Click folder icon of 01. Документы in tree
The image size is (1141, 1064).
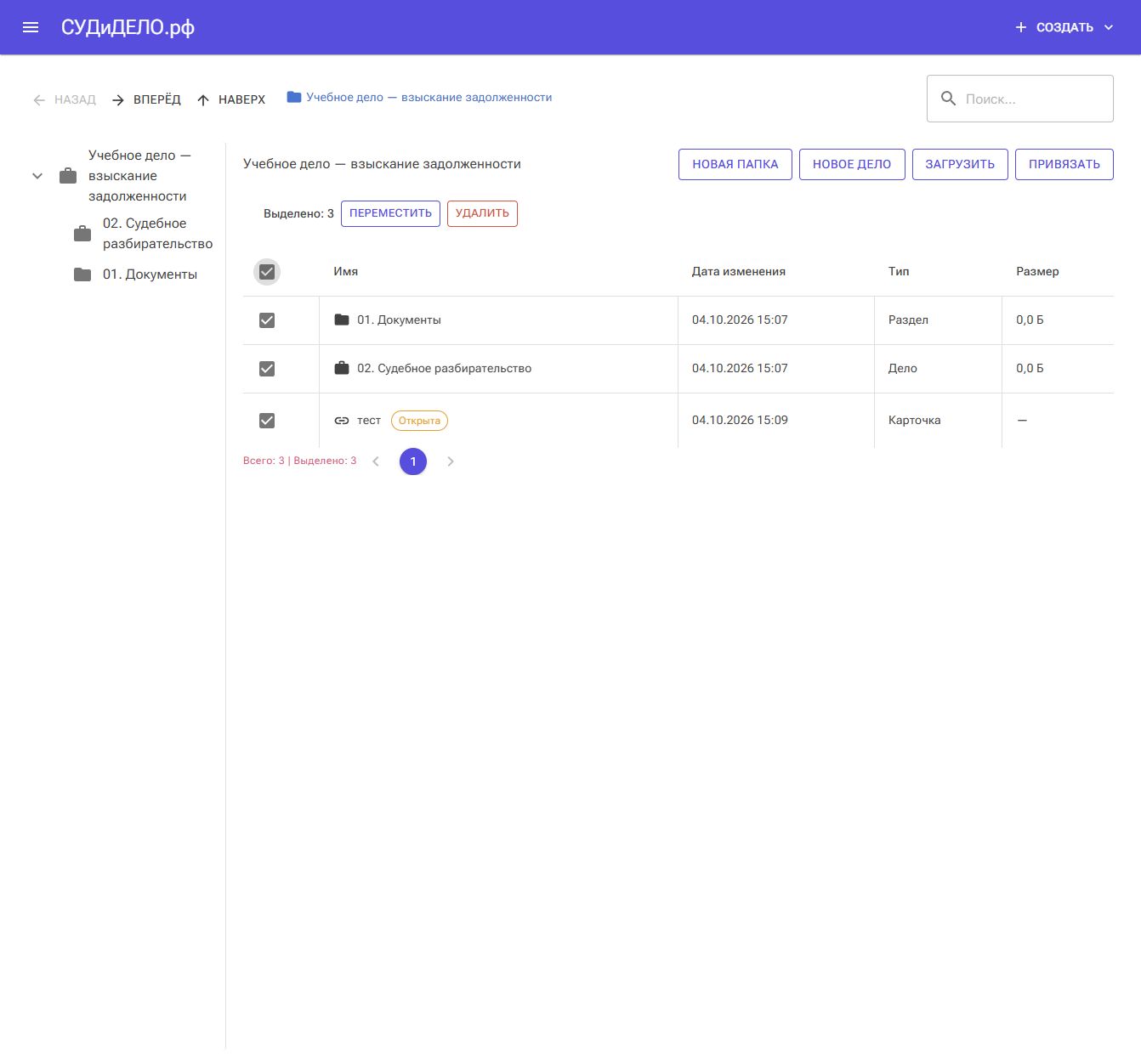[x=82, y=274]
